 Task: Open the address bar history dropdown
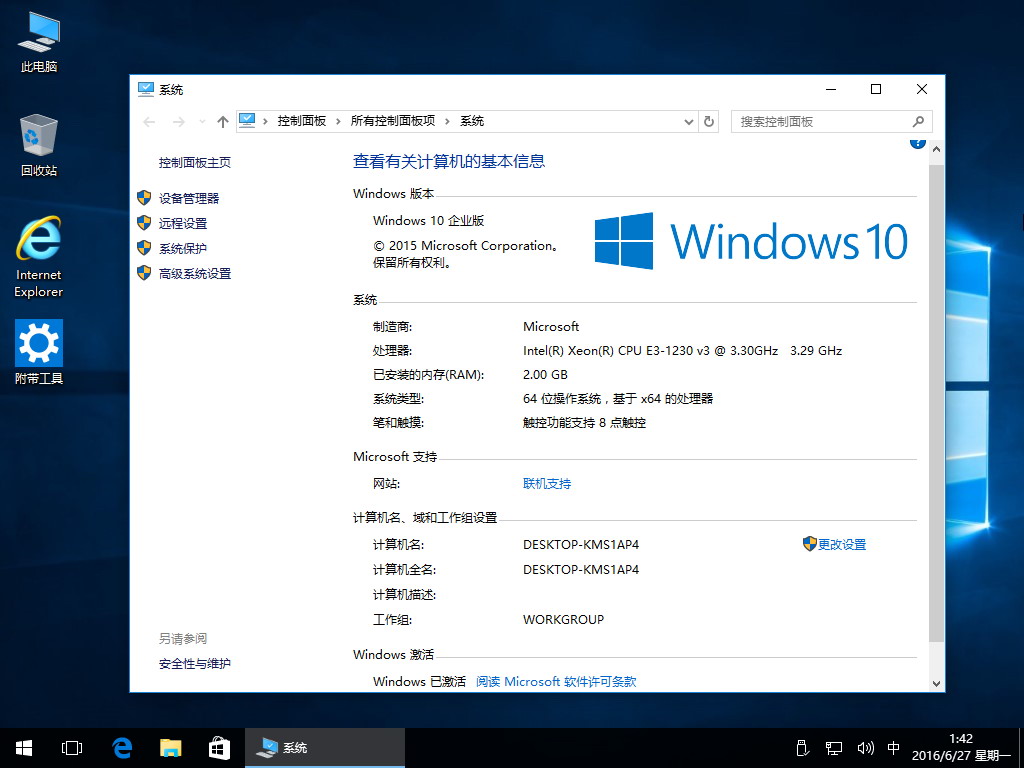pos(688,121)
